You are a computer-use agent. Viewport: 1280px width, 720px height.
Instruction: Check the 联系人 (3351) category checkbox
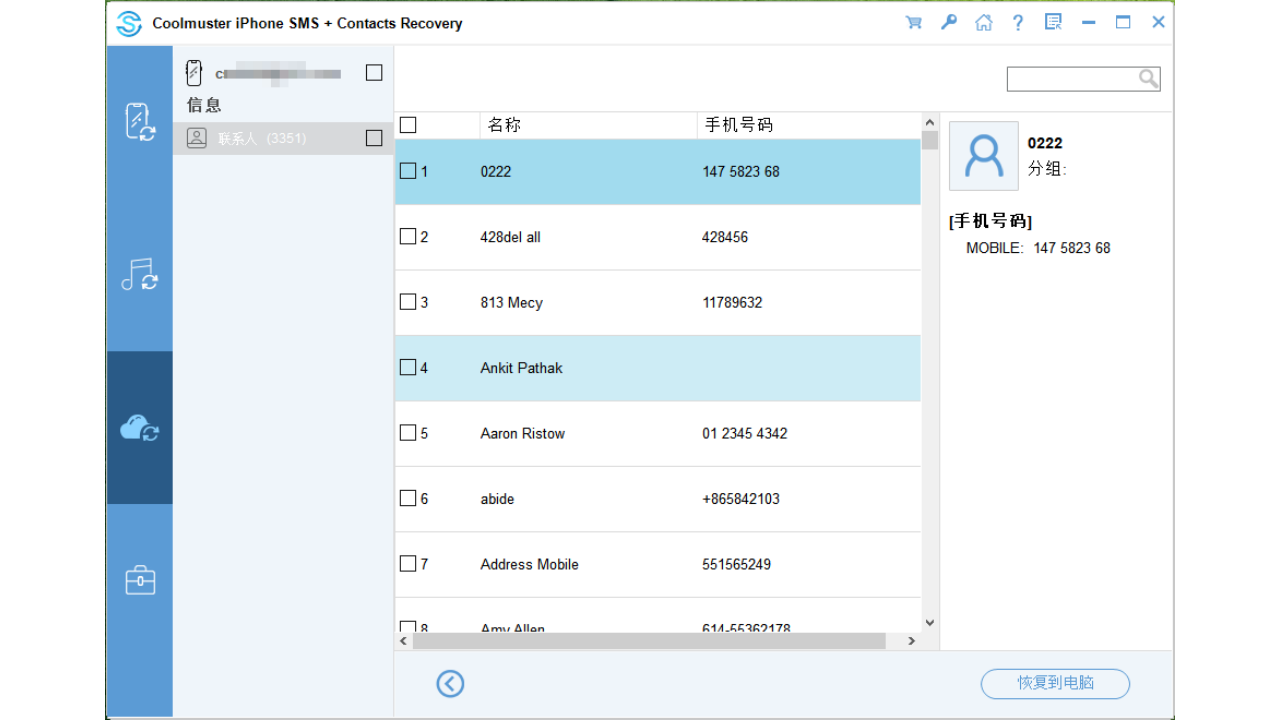[x=373, y=138]
